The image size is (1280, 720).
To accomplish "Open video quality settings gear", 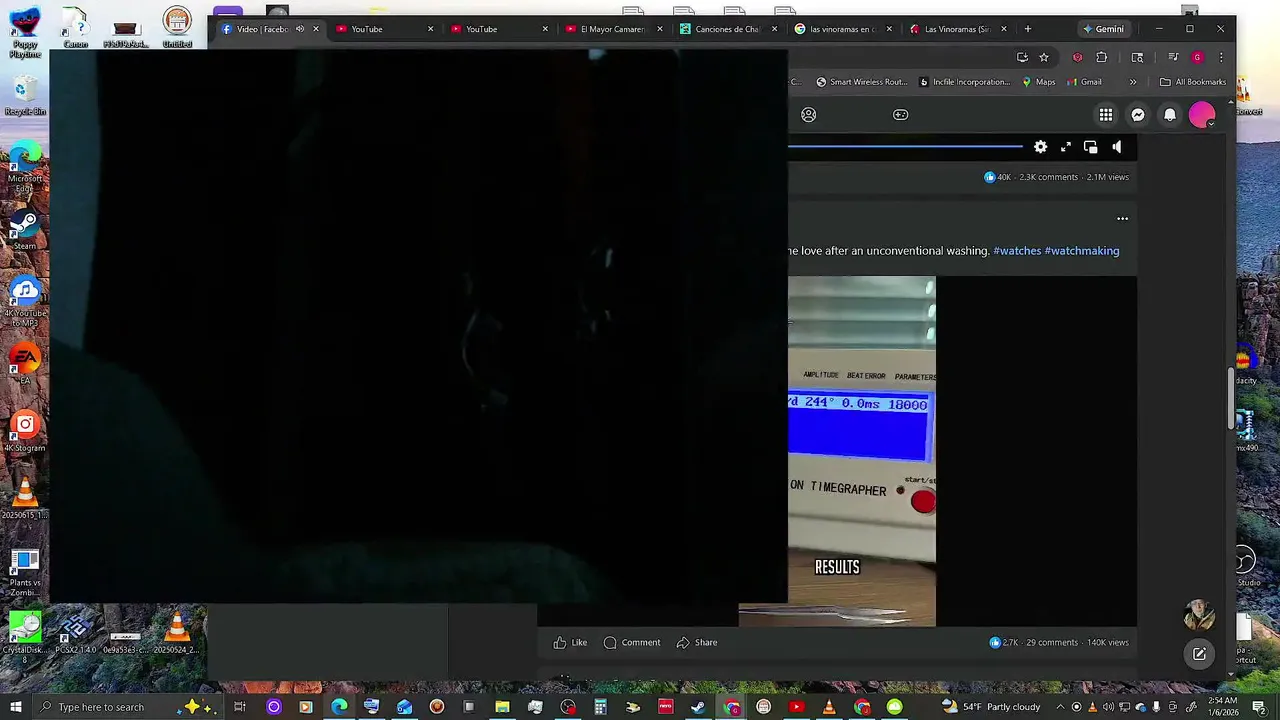I will pos(1040,147).
